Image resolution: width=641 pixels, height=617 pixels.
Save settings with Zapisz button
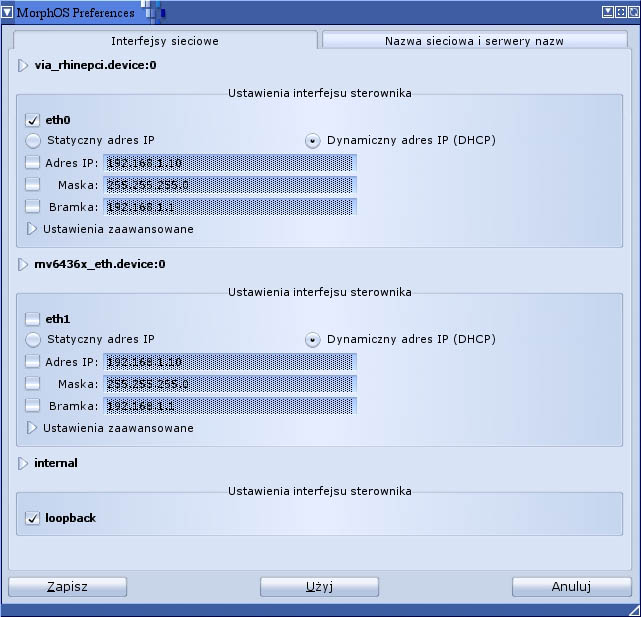point(67,587)
